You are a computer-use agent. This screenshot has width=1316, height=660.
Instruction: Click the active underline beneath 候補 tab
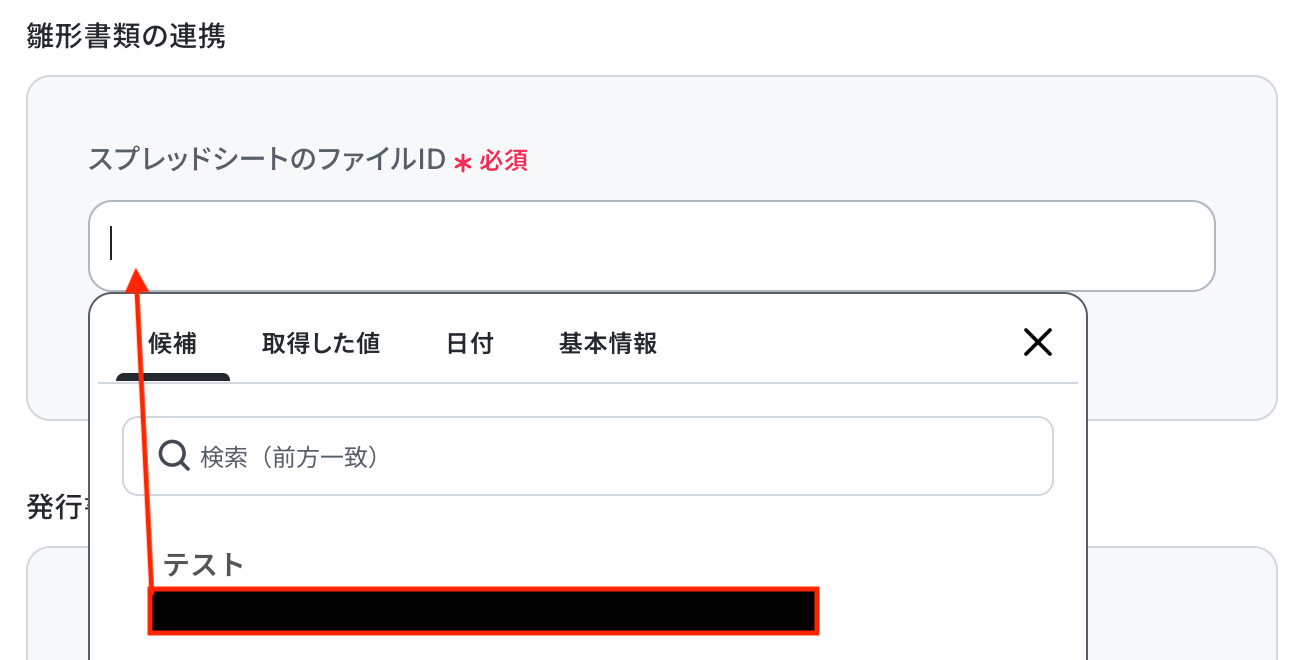point(173,377)
